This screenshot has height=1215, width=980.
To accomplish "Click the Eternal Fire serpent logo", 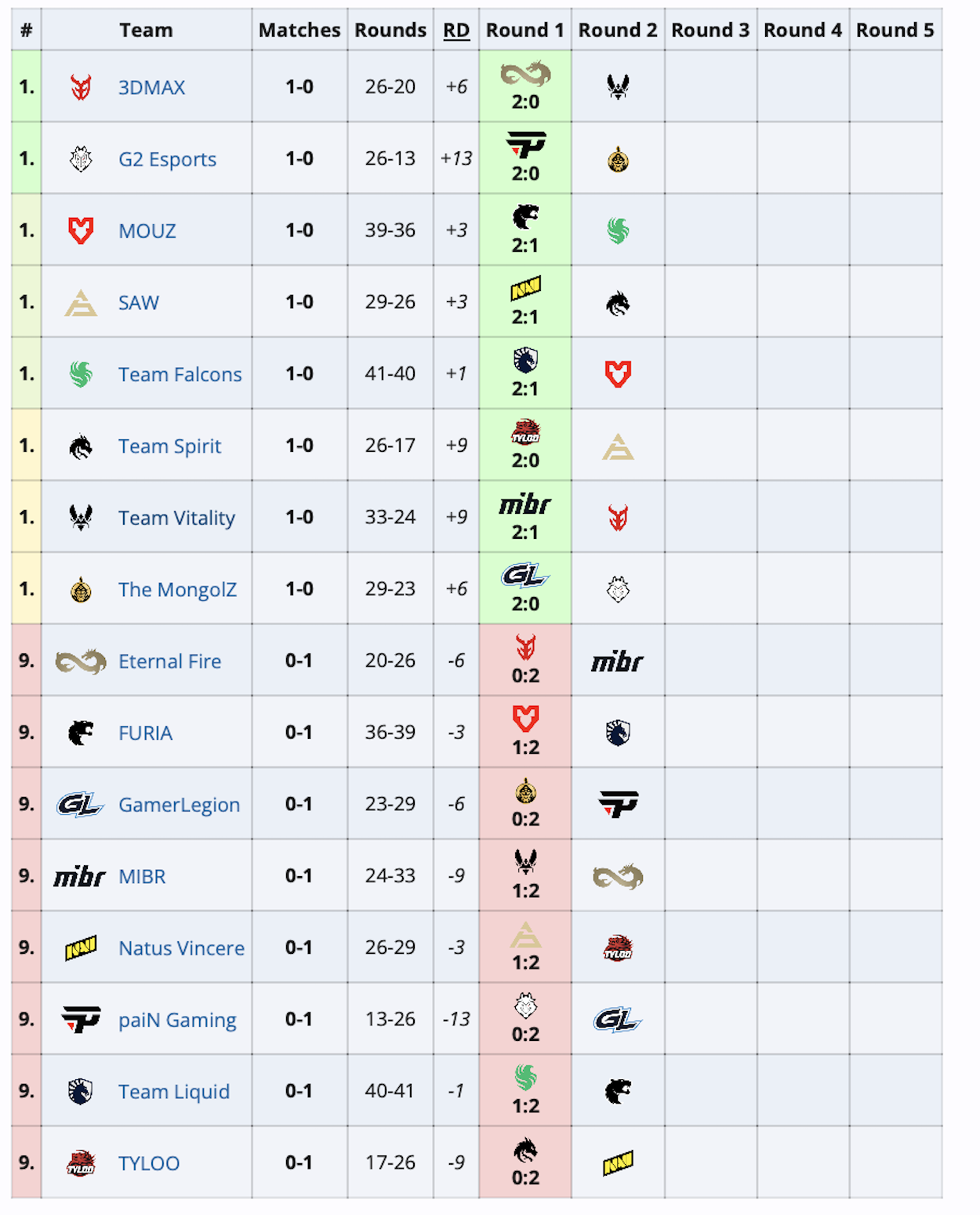I will point(78,660).
